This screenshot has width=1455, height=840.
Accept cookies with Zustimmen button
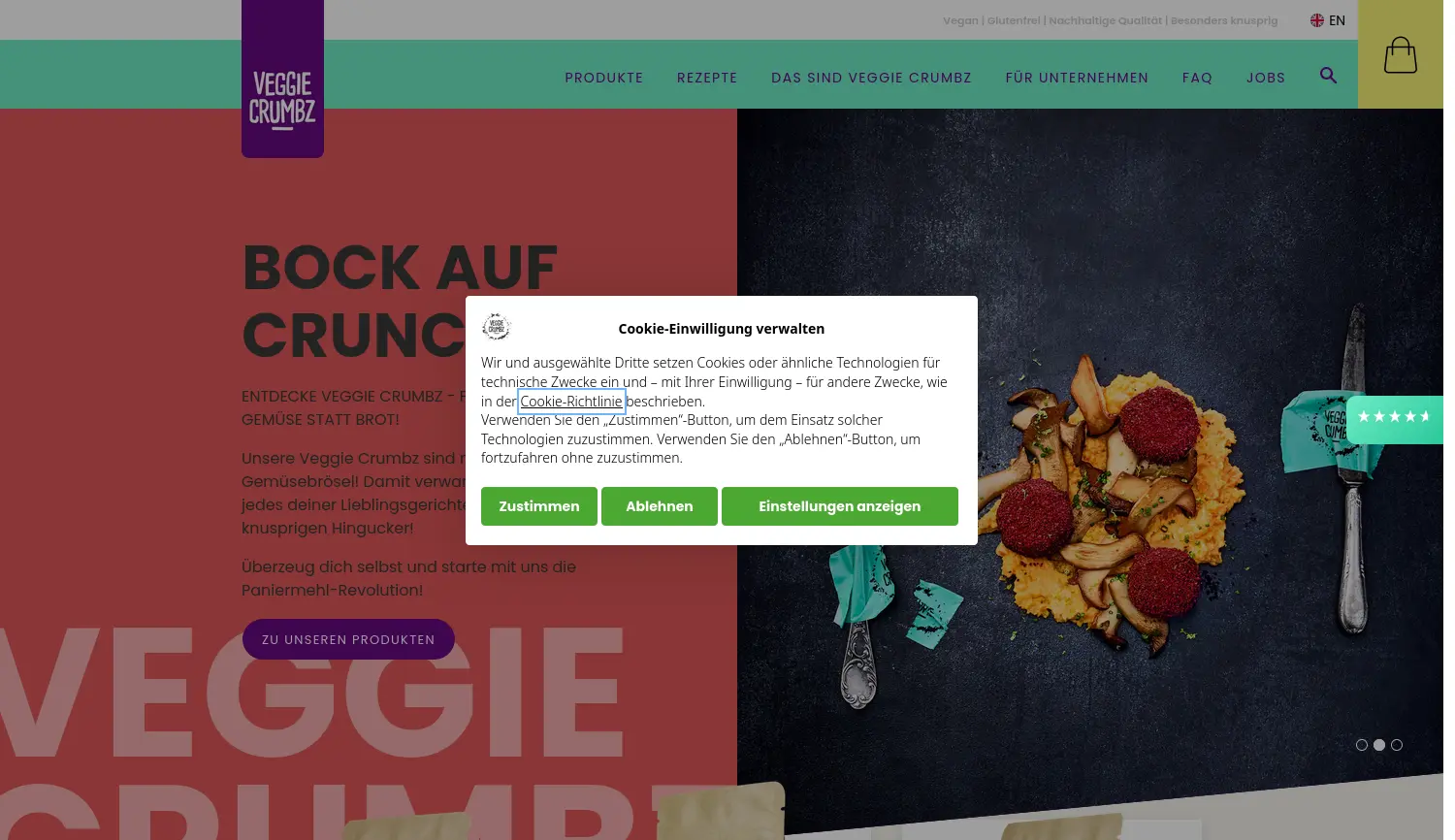(539, 506)
